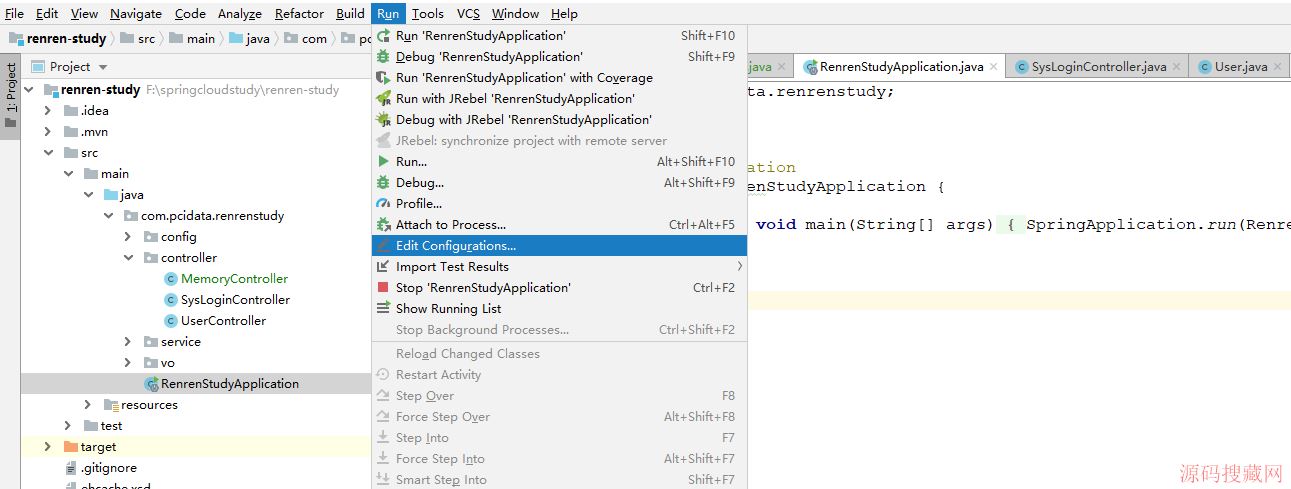This screenshot has width=1291, height=489.
Task: Open MemoryController class in project tree
Action: pos(233,279)
